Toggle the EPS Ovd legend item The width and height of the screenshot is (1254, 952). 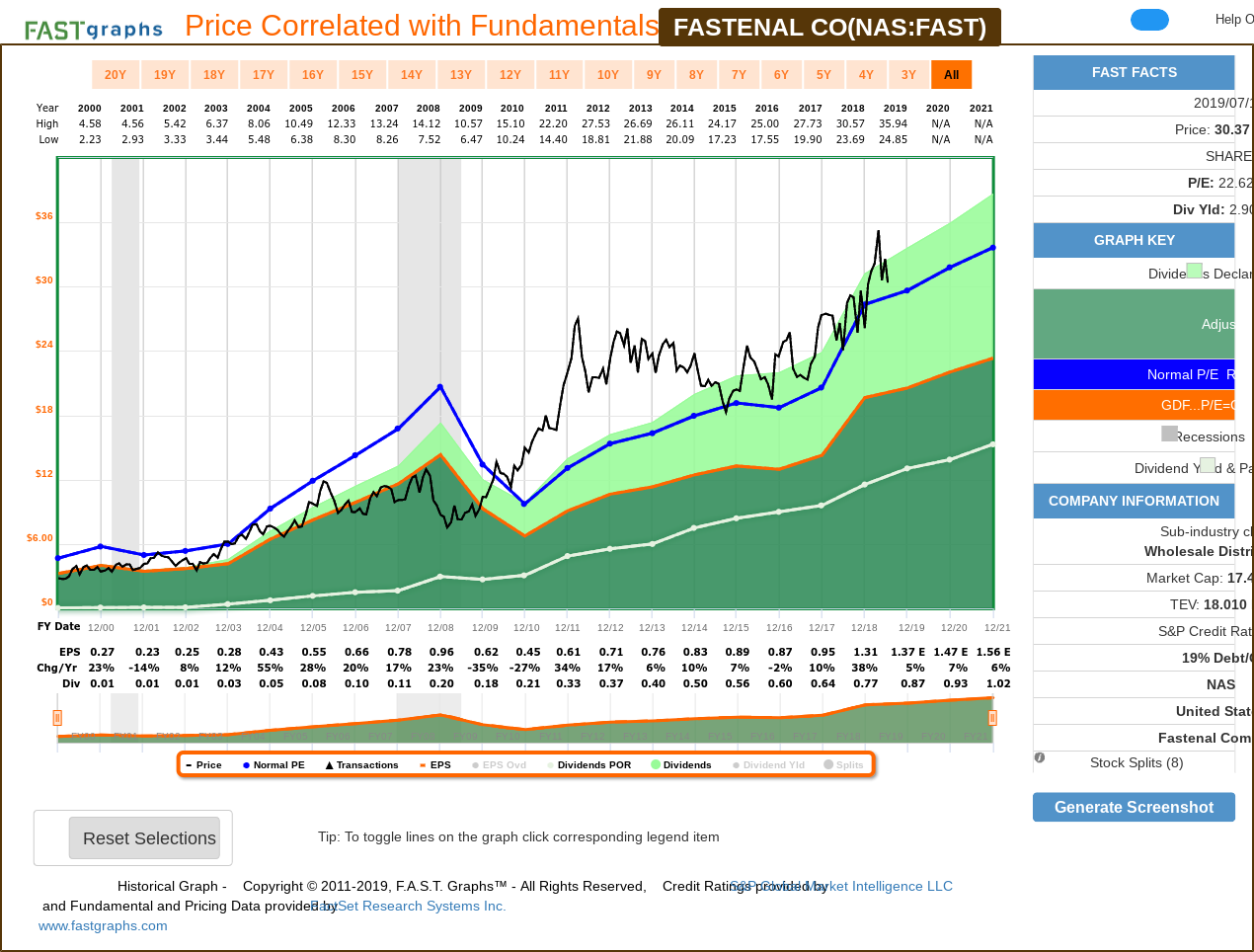(x=499, y=765)
